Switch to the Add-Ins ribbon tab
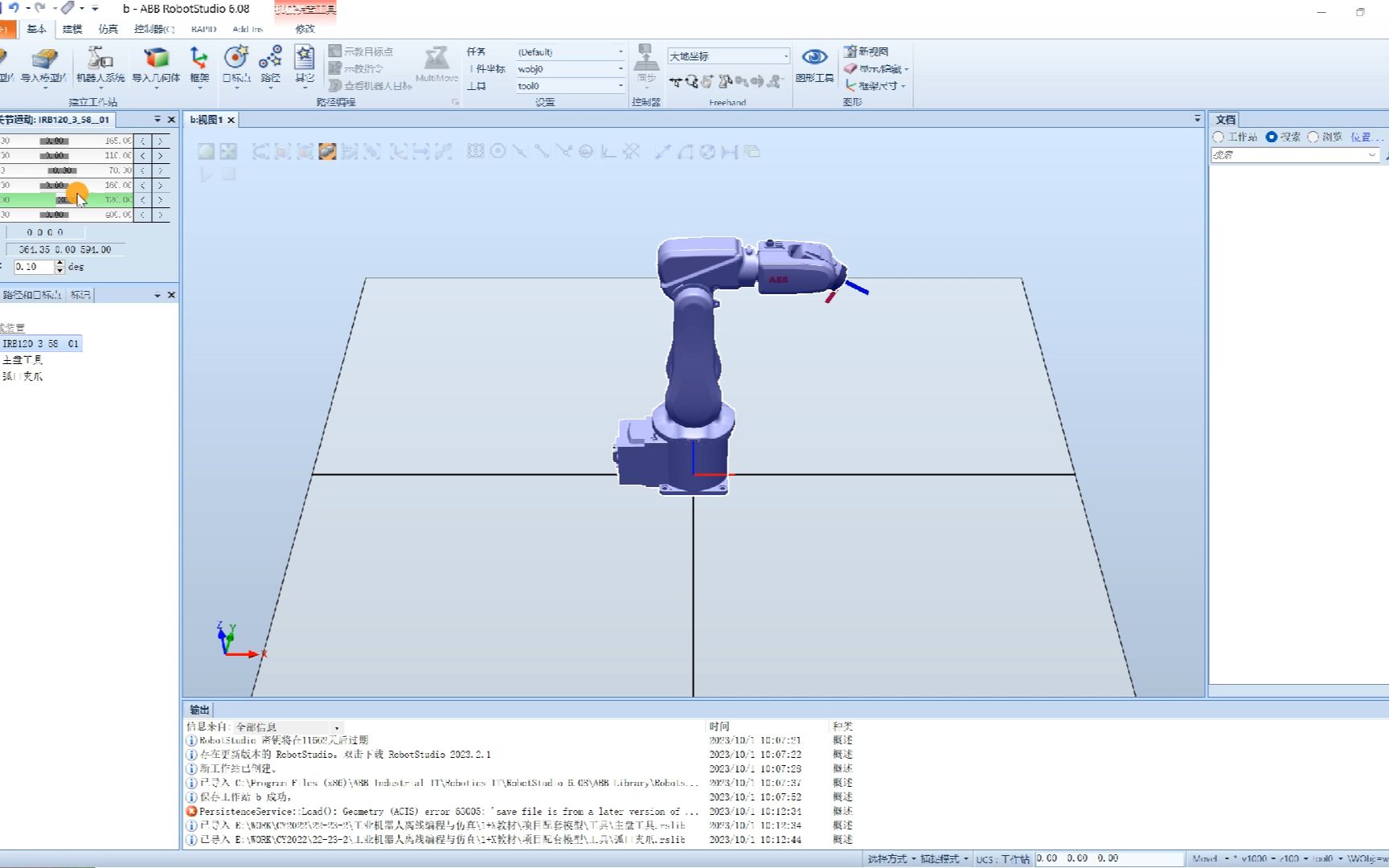Screen dimensions: 1389x868 [x=248, y=29]
